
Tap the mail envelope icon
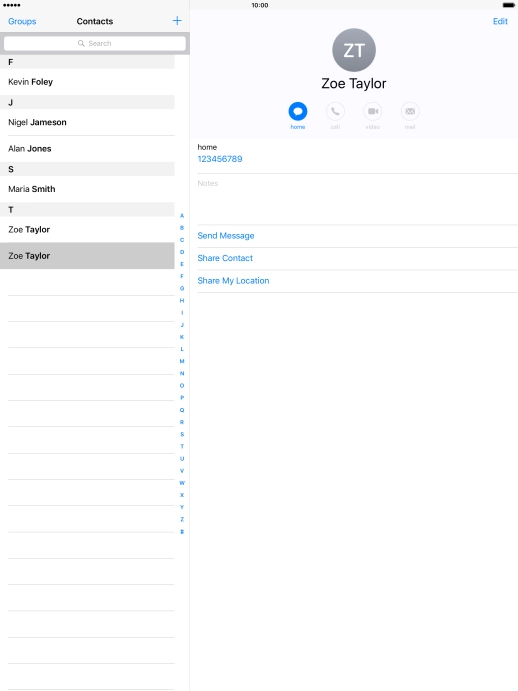click(410, 111)
